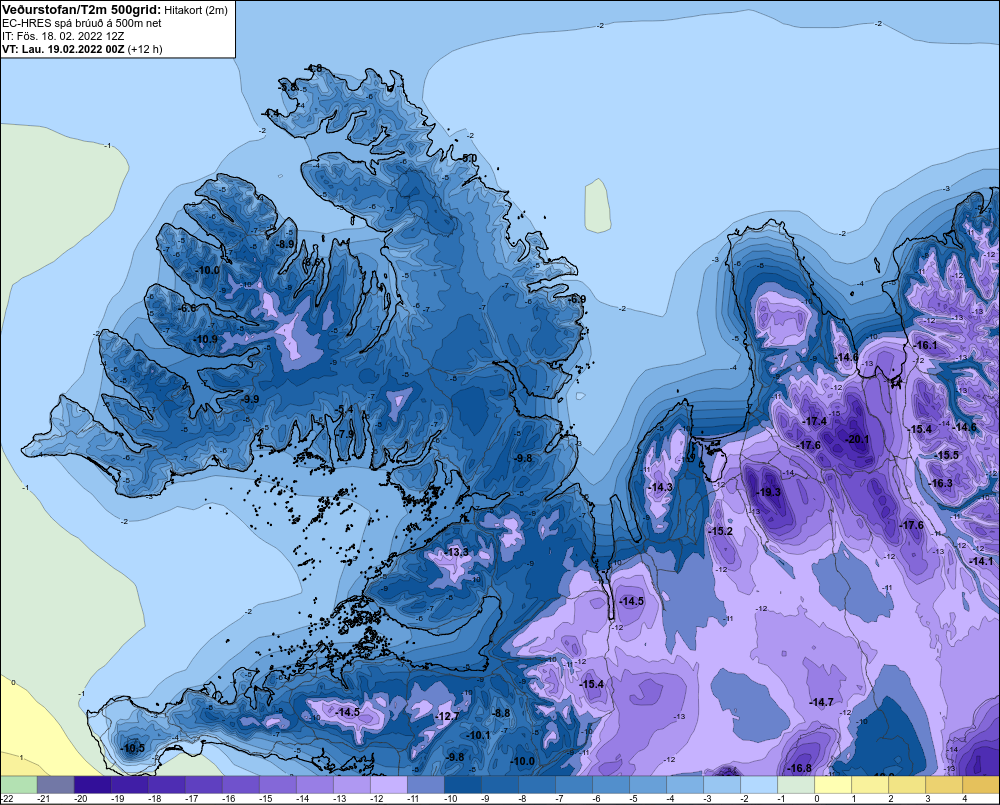Select the -8.8 temperature label
The width and height of the screenshot is (1000, 805).
[x=501, y=713]
